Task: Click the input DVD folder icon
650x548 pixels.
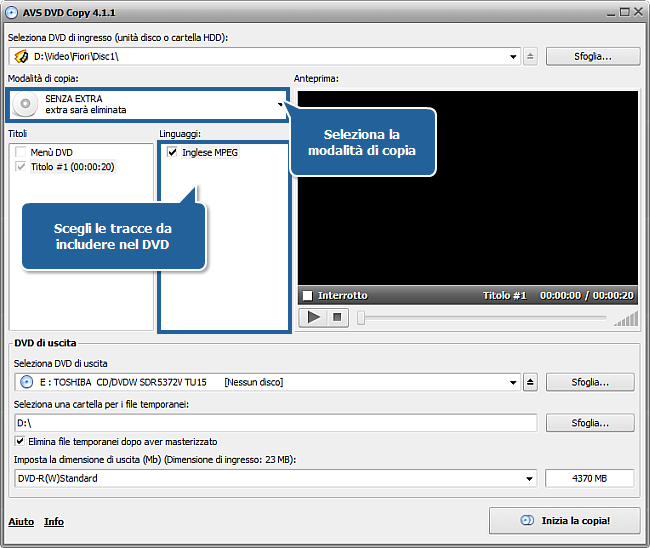Action: 21,56
